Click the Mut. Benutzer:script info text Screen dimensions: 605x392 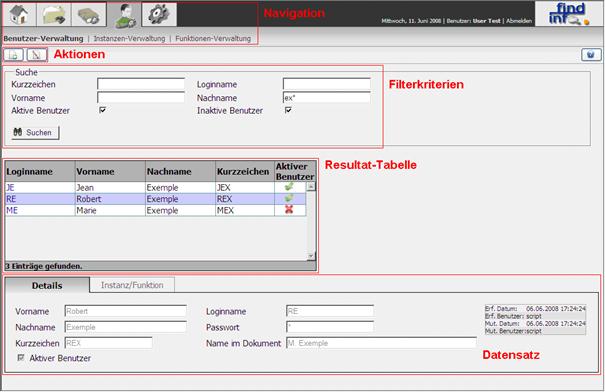[x=513, y=331]
